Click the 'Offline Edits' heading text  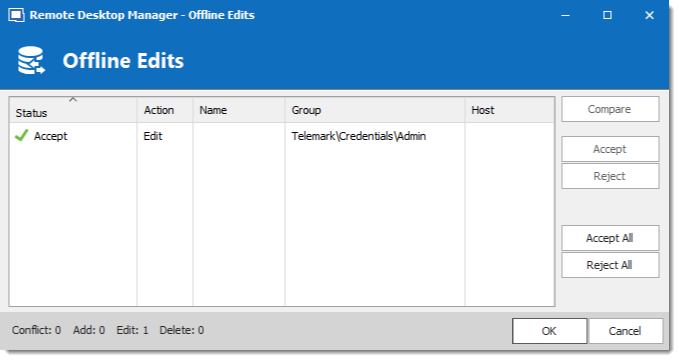click(x=123, y=61)
